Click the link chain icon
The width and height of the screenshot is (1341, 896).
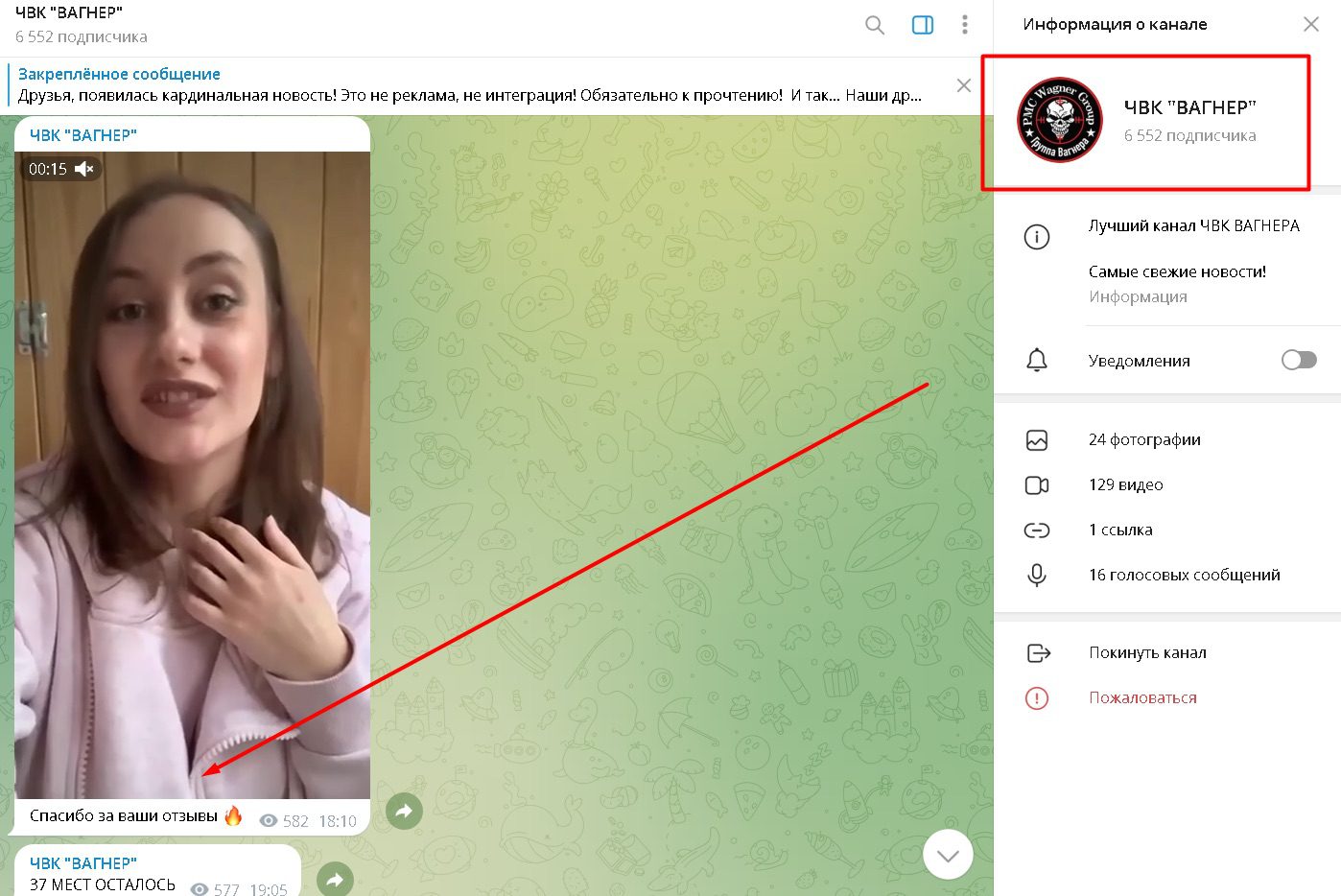pos(1037,531)
